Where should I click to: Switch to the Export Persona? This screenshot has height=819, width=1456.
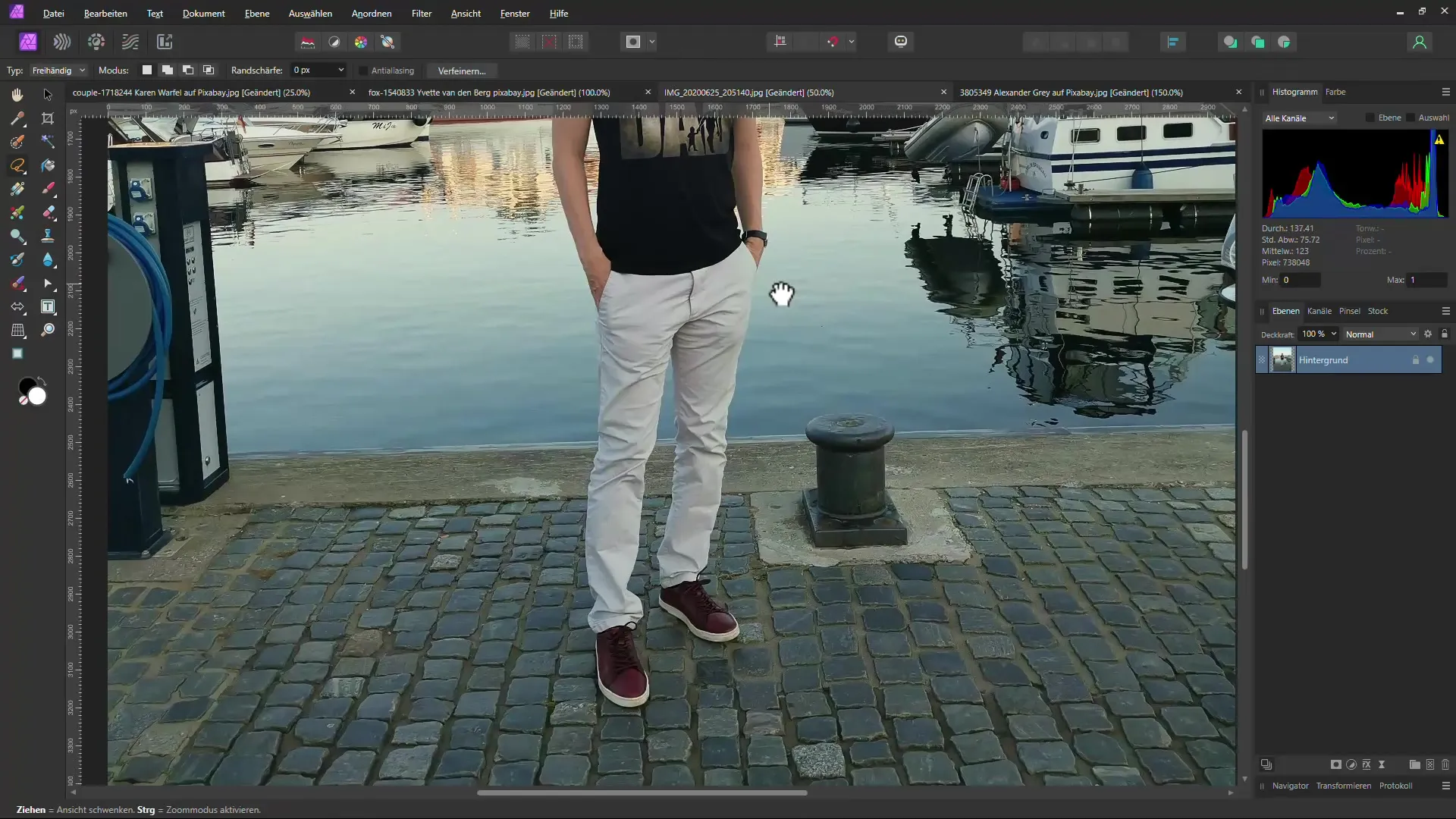pos(165,42)
